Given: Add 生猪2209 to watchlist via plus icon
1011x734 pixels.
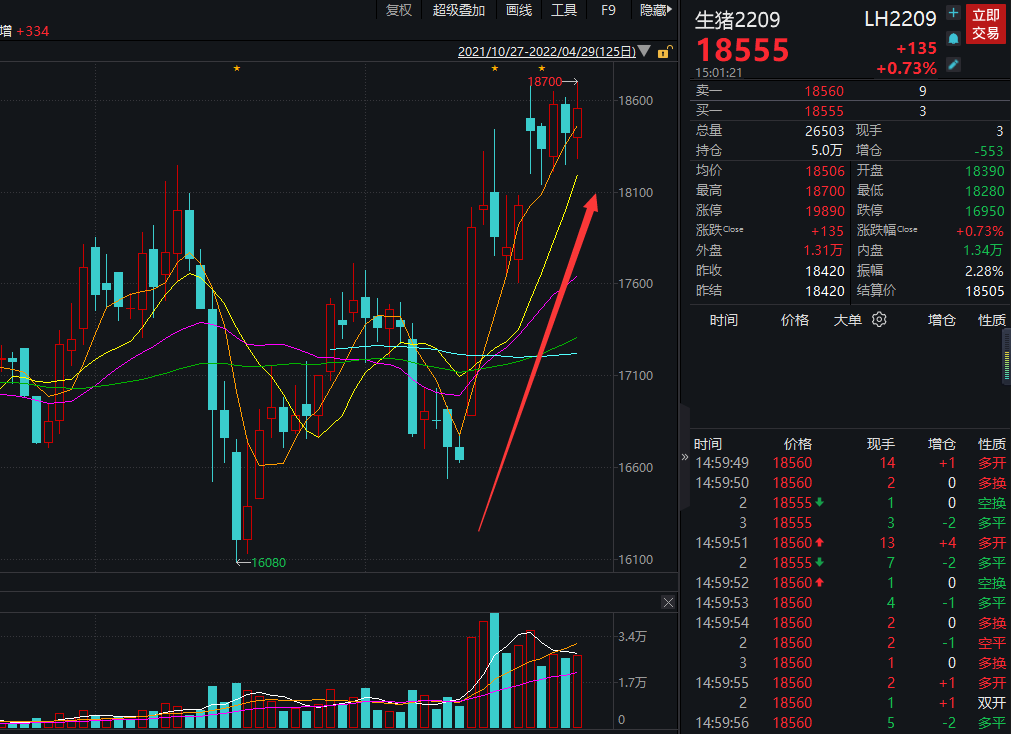Looking at the screenshot, I should tap(953, 14).
